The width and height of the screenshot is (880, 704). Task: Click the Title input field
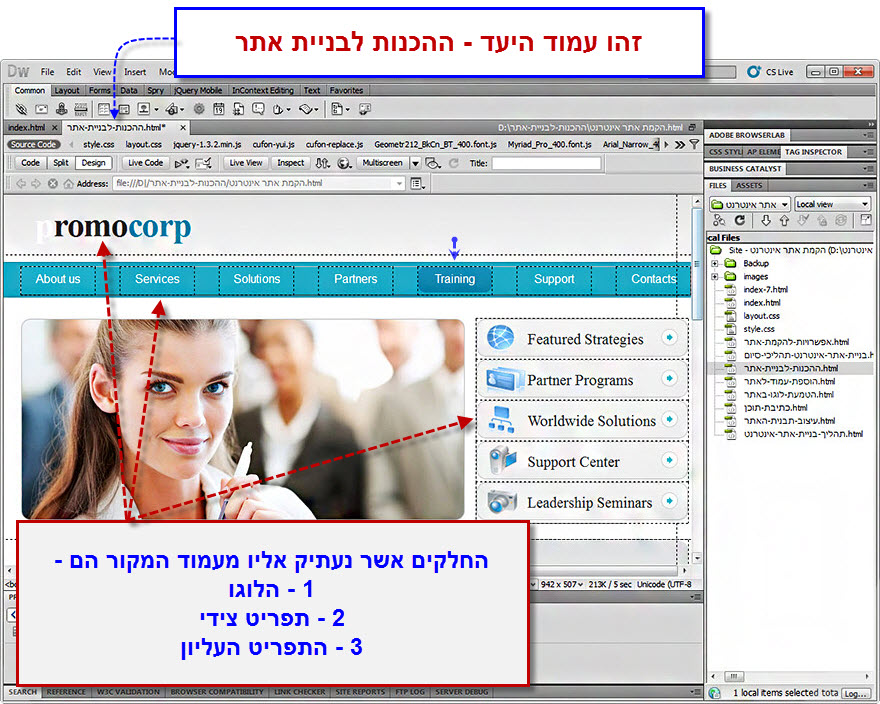pyautogui.click(x=546, y=163)
